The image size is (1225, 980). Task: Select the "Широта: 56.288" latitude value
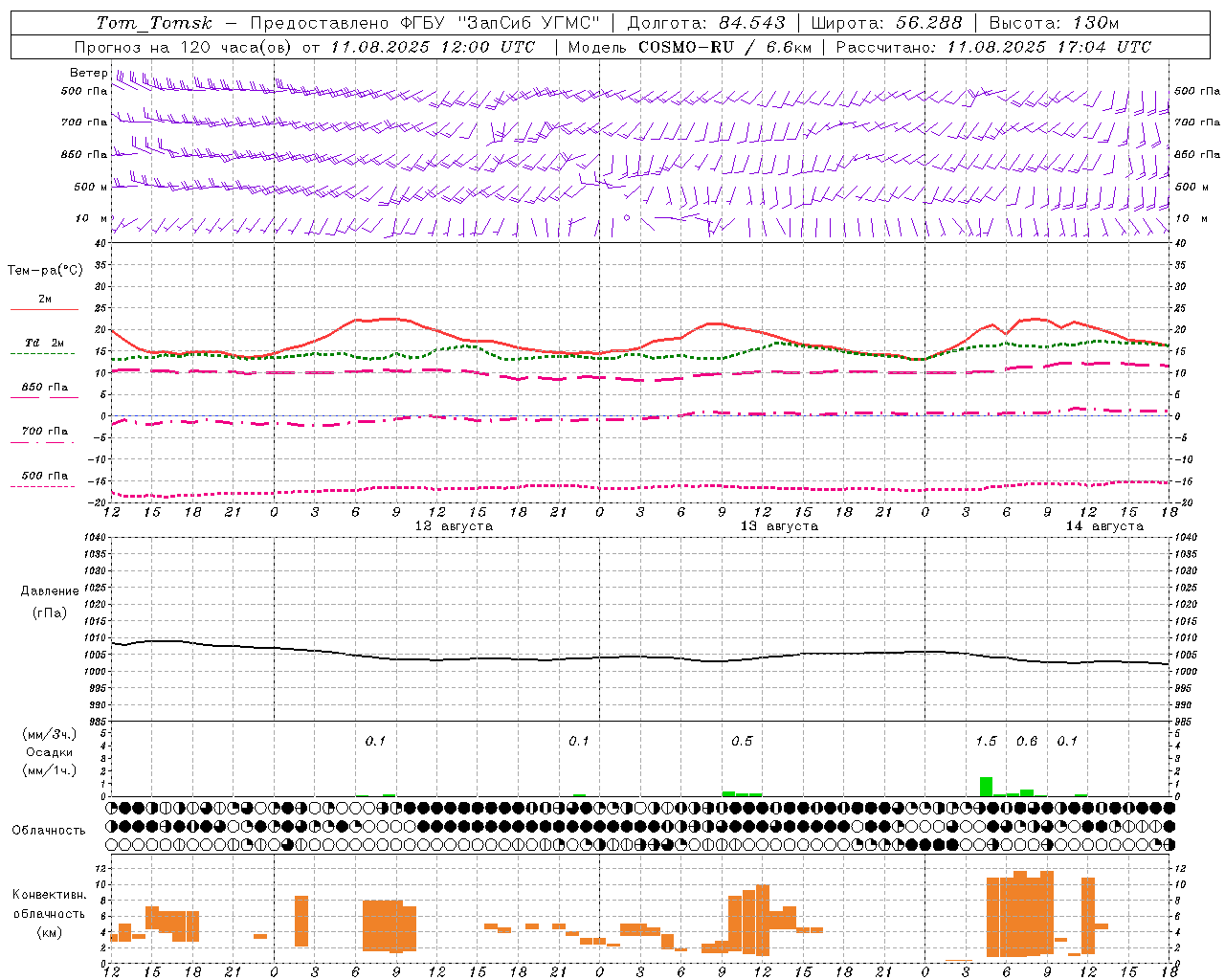[886, 23]
